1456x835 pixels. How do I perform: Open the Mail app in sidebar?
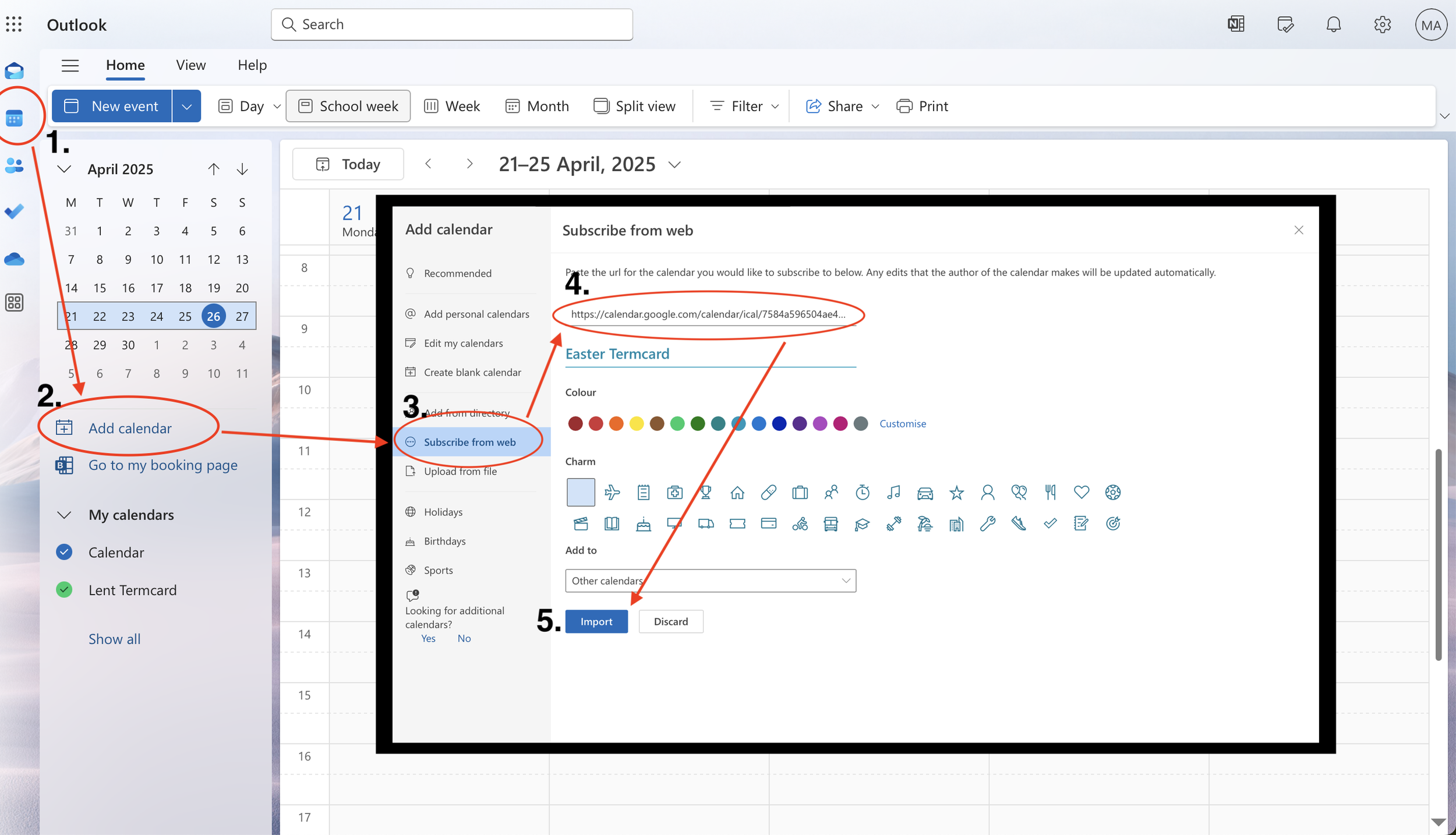pos(14,71)
